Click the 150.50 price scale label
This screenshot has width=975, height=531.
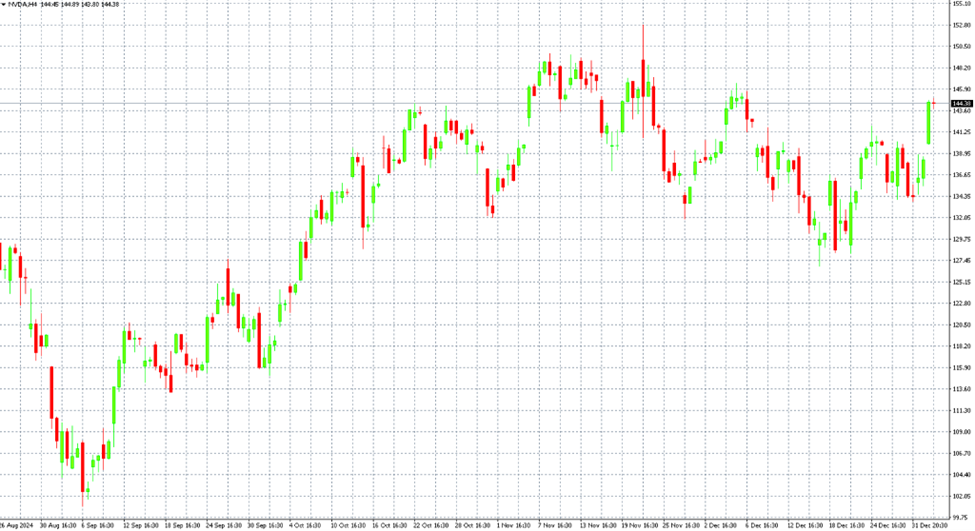960,46
